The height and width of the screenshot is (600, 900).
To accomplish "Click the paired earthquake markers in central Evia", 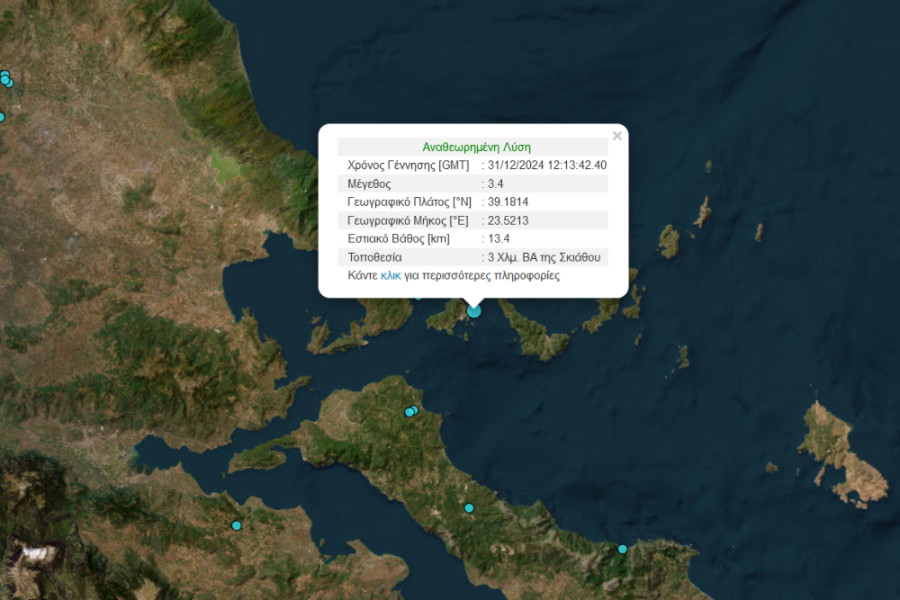I will 410,411.
